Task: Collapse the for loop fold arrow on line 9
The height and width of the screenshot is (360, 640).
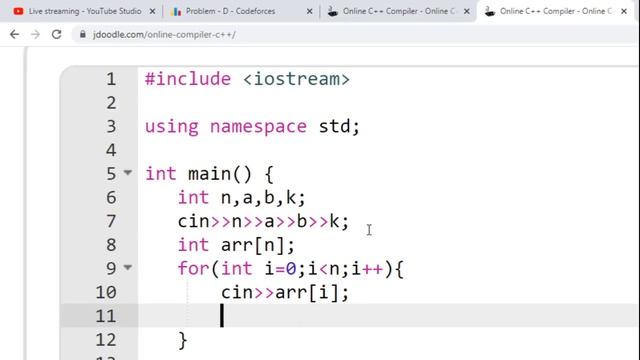Action: [x=128, y=268]
